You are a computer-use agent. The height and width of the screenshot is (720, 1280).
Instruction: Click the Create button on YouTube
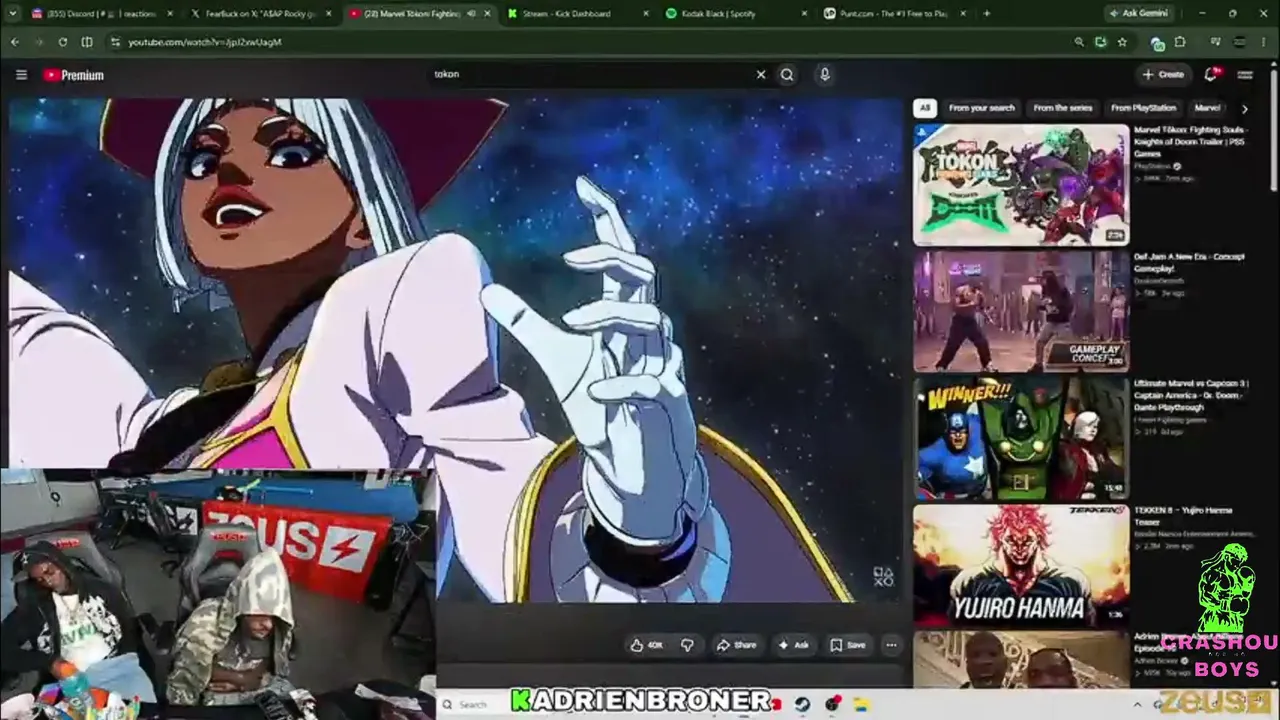coord(1163,74)
